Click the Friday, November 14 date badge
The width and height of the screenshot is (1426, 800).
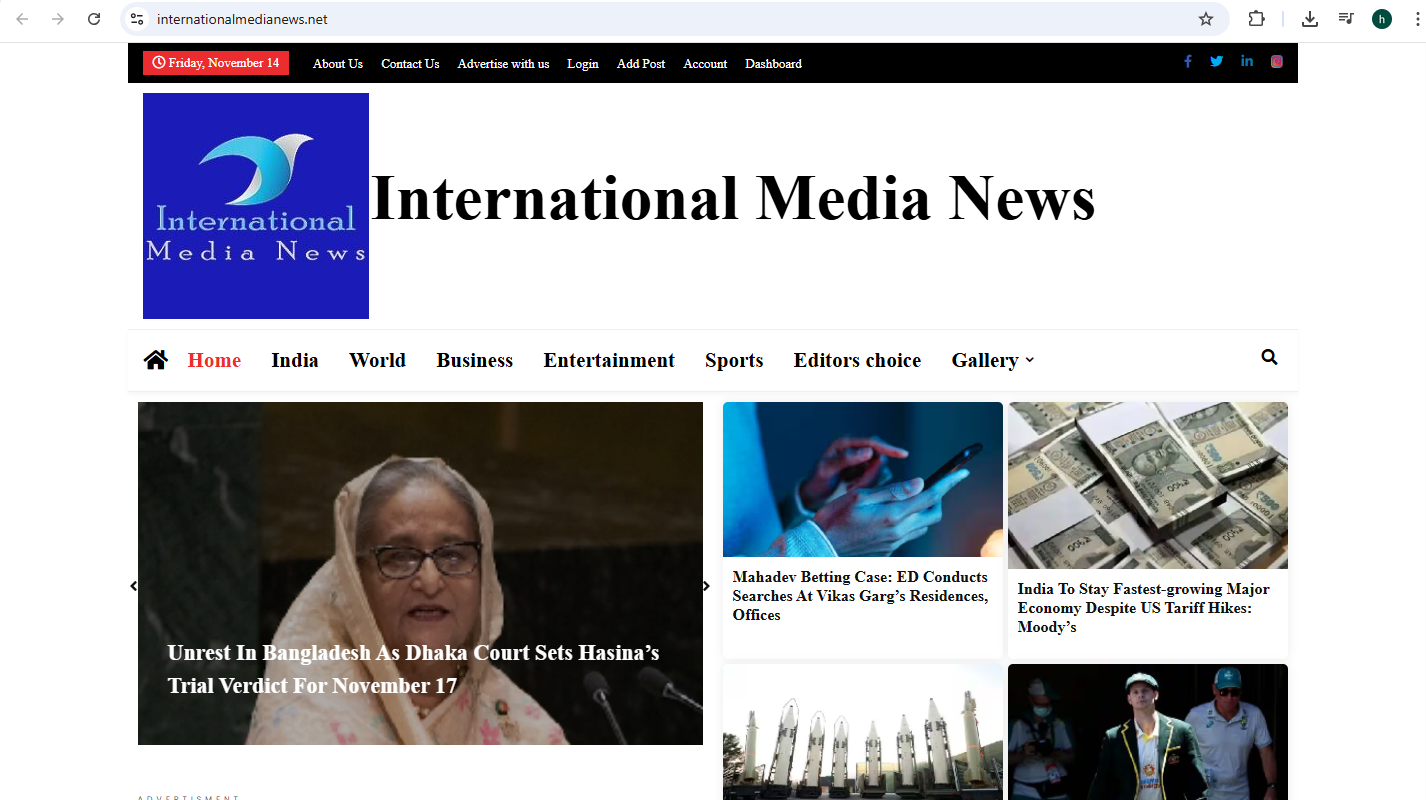point(216,63)
